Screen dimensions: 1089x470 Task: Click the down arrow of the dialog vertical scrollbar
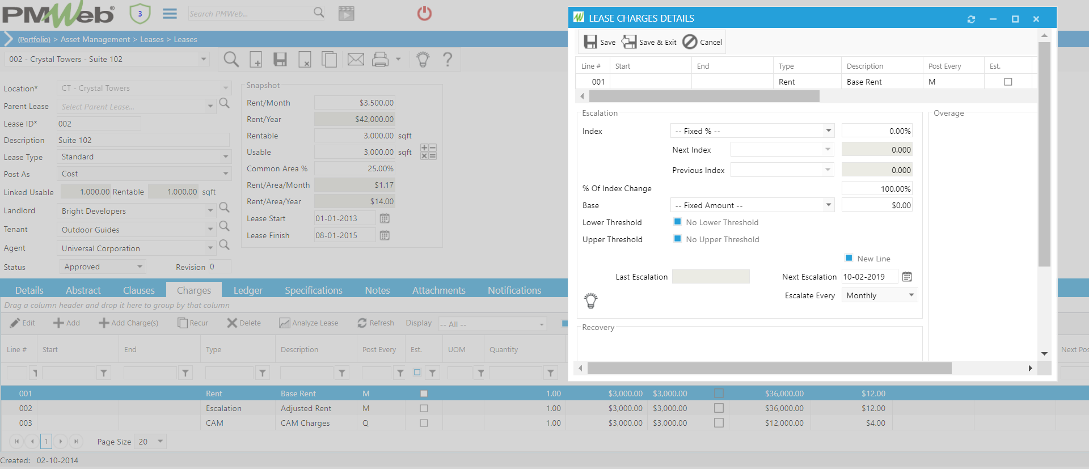[x=1044, y=353]
